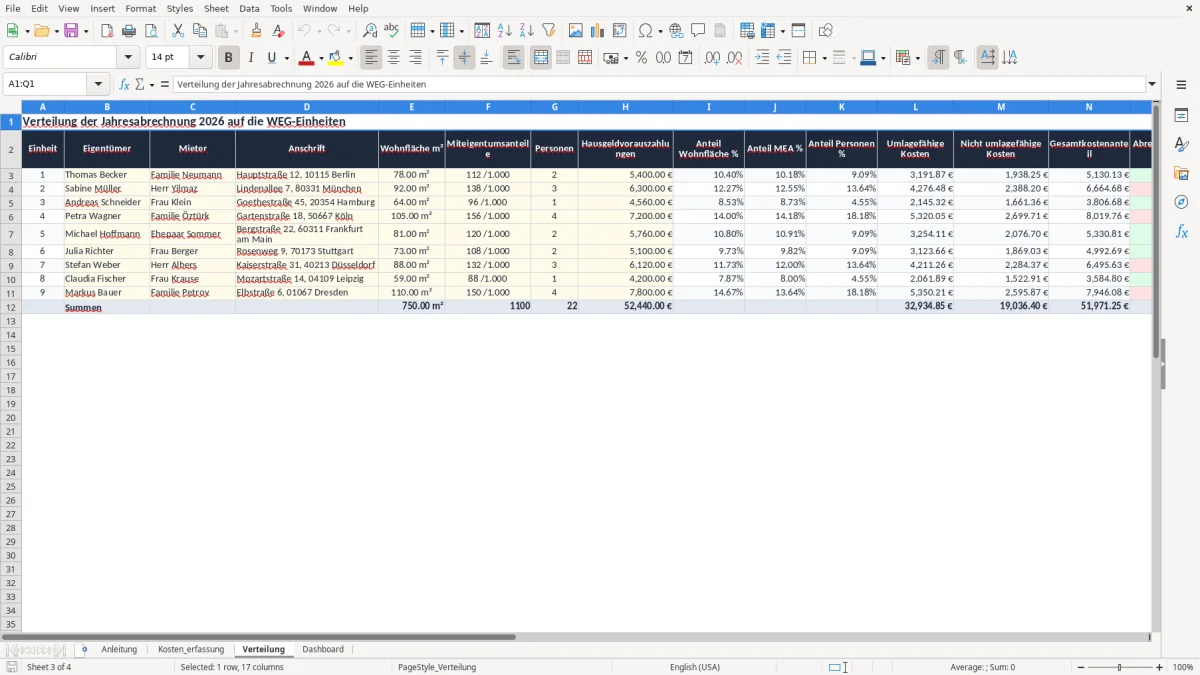Click formula bar Select Function sigma
The width and height of the screenshot is (1200, 675).
click(140, 84)
